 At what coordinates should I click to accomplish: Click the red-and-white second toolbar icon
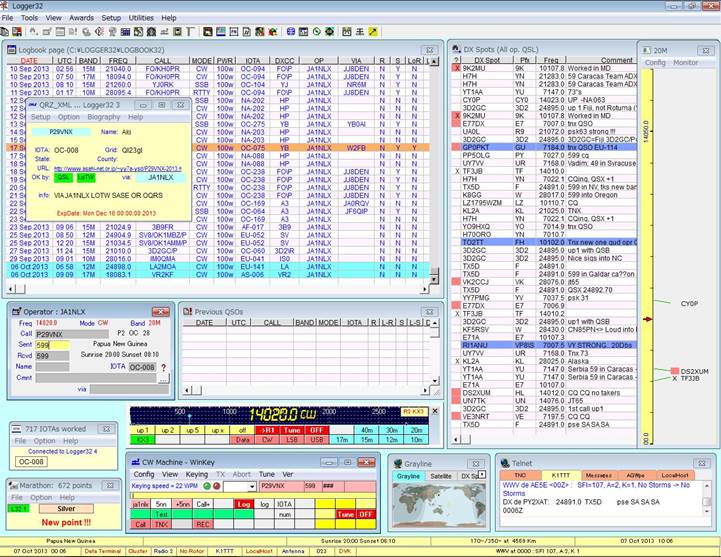(x=17, y=32)
